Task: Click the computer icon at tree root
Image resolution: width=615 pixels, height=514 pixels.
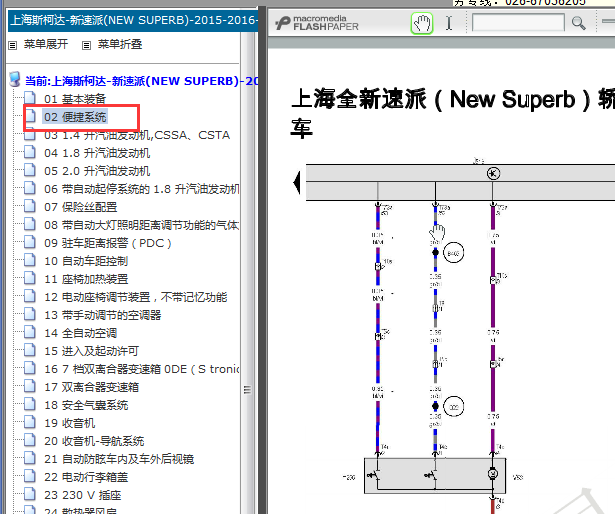Action: pyautogui.click(x=15, y=79)
